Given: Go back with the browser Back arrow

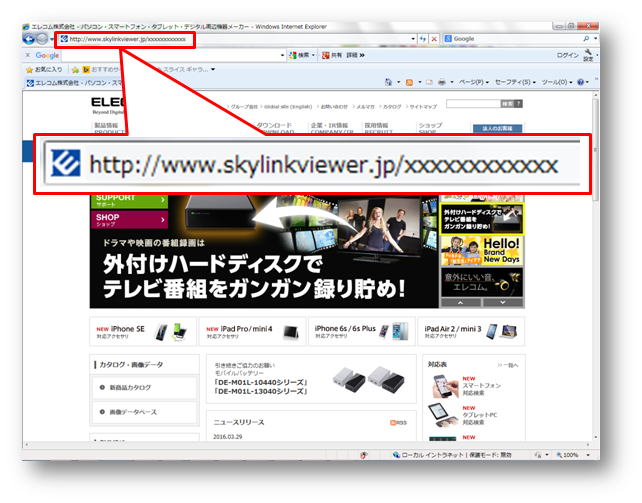Looking at the screenshot, I should coord(29,39).
